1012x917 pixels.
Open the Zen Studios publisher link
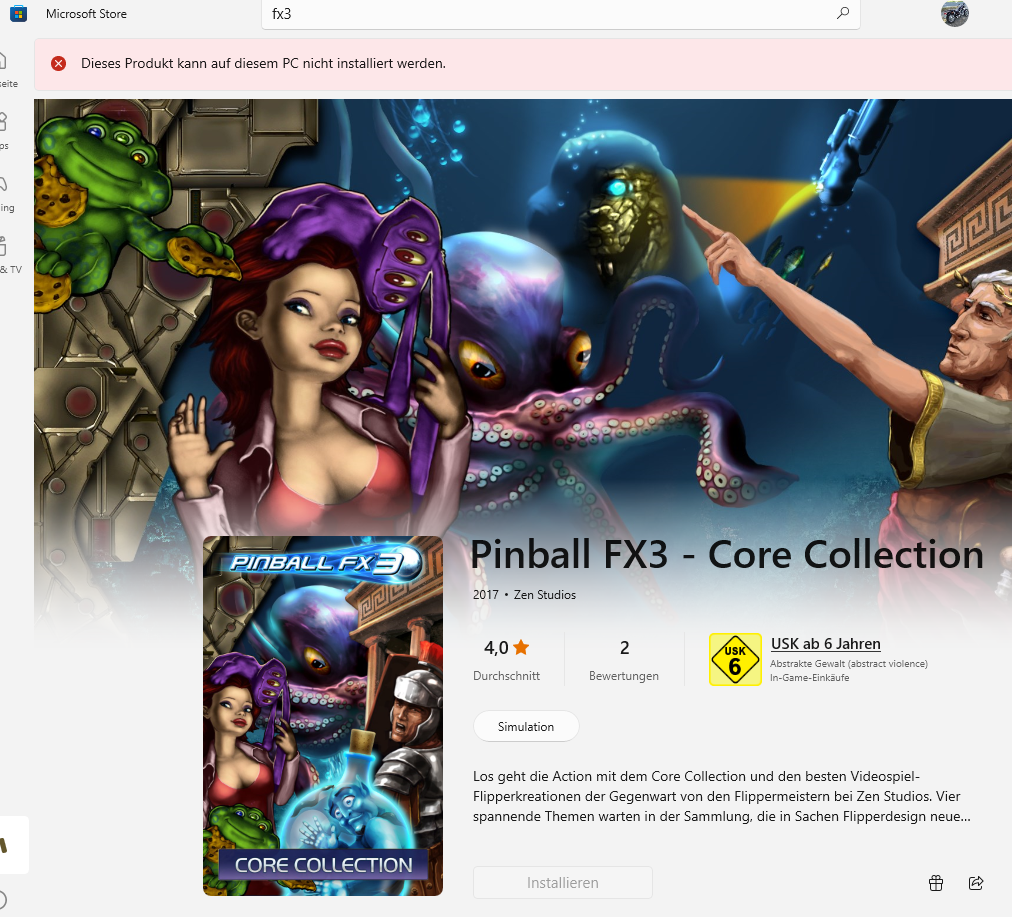[x=545, y=595]
